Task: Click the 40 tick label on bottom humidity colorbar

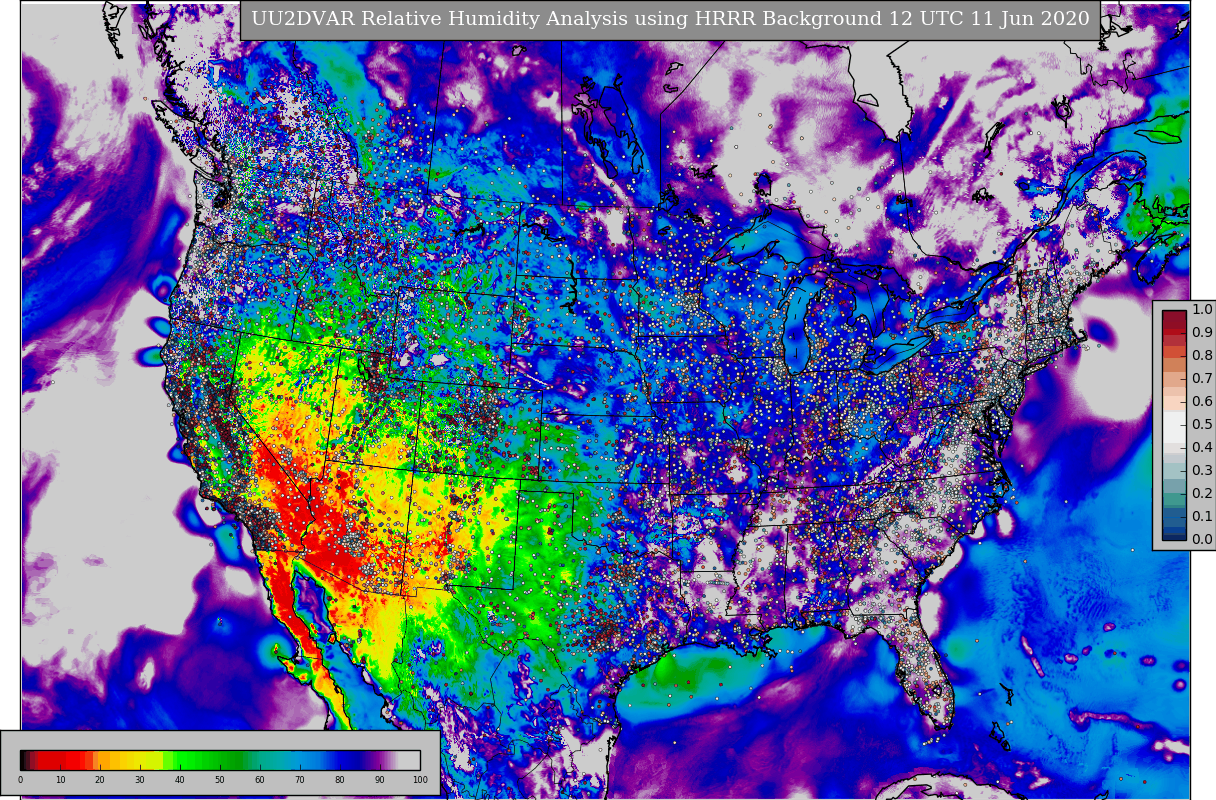Action: [180, 780]
